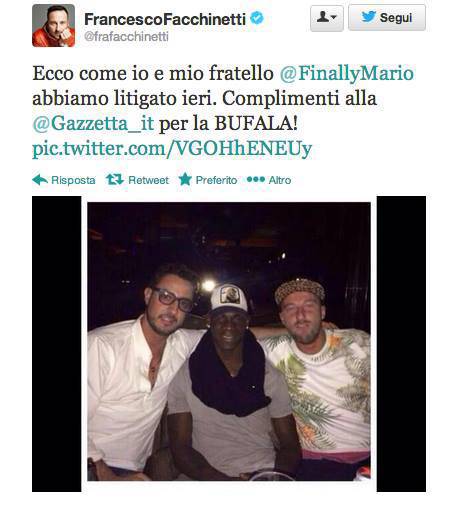Click the reply arrow icon
462x507 pixels.
click(40, 180)
